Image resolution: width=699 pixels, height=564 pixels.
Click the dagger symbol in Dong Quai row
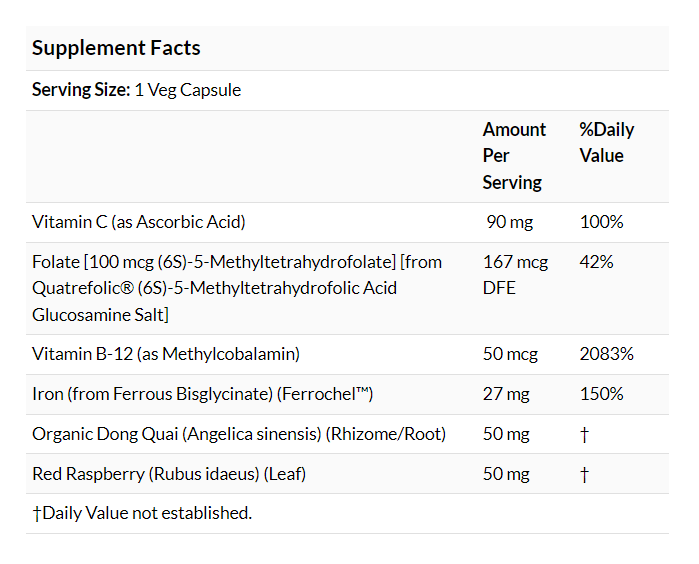pyautogui.click(x=584, y=434)
